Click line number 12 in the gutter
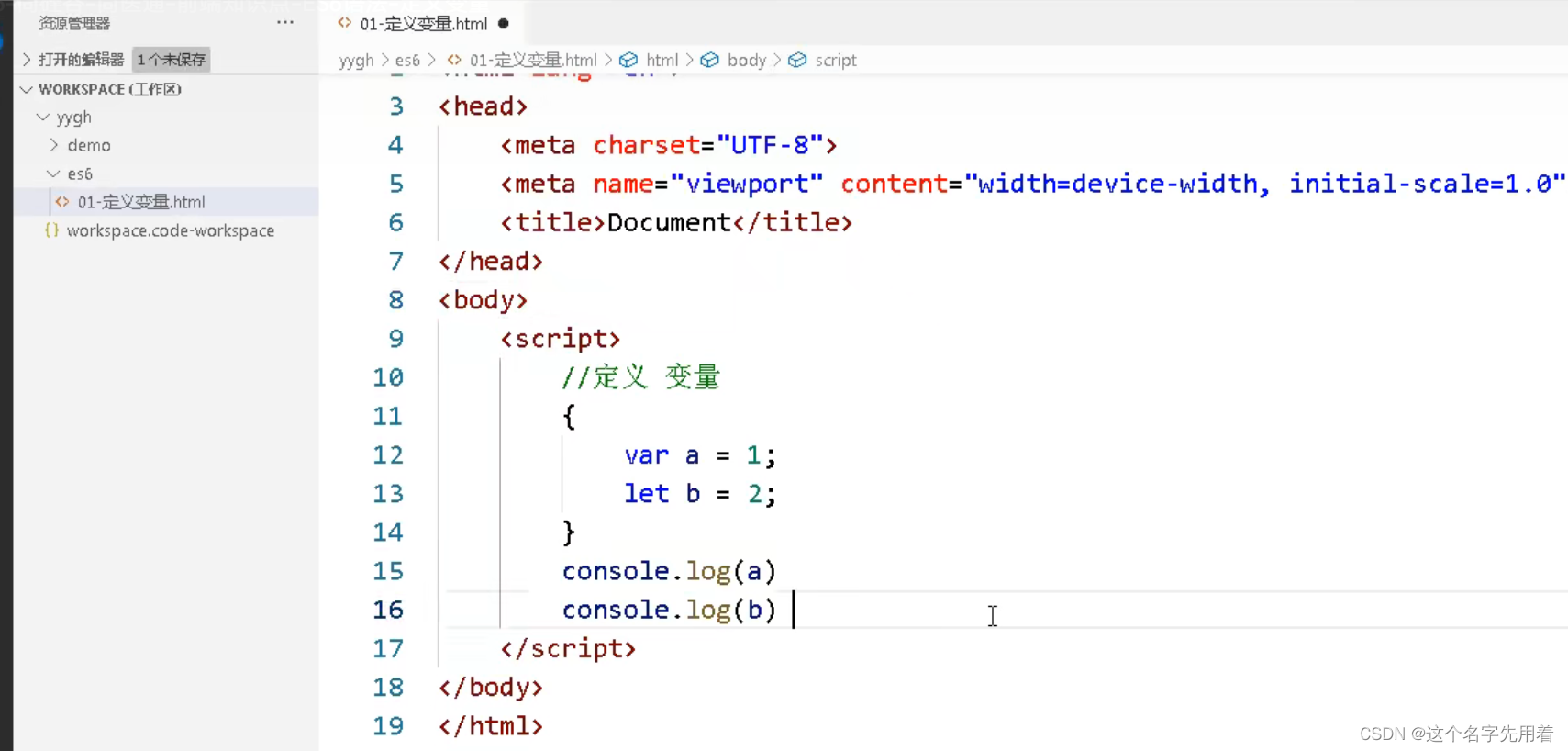This screenshot has width=1568, height=751. pyautogui.click(x=387, y=455)
